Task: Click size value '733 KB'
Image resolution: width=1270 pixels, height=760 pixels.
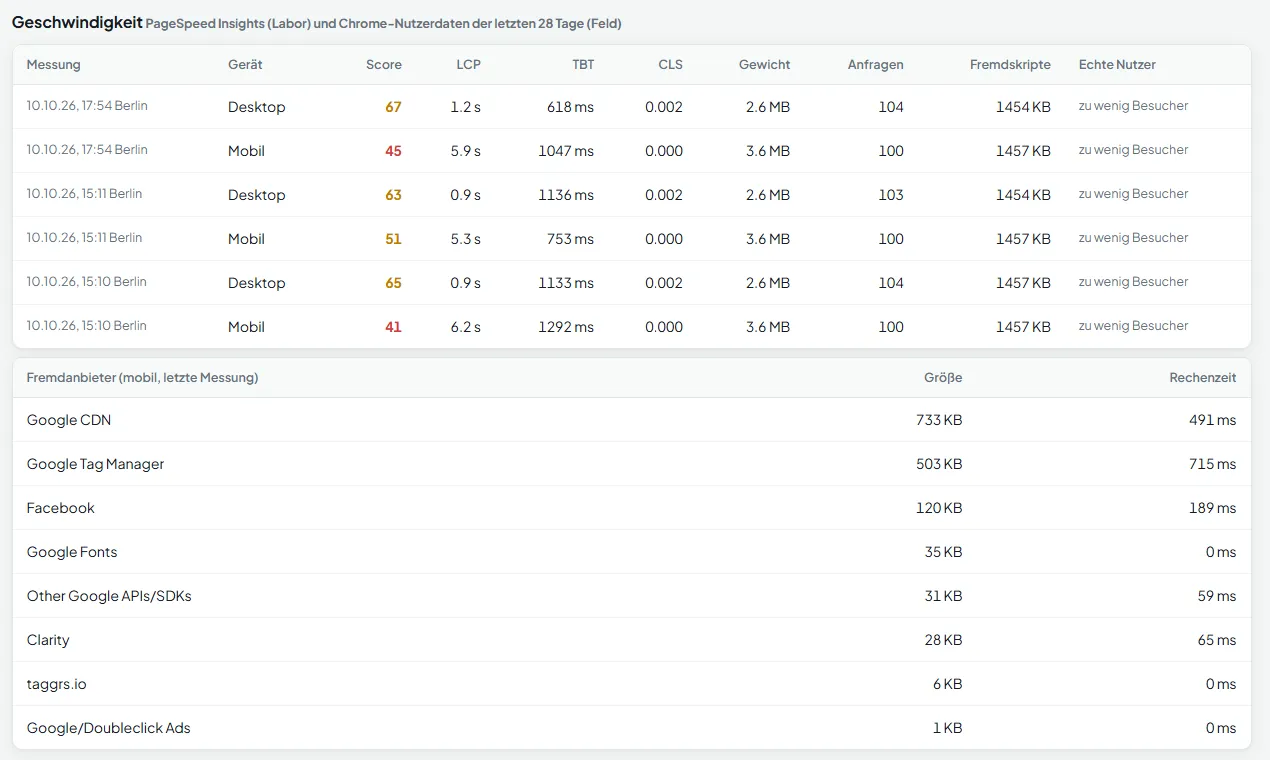Action: (939, 420)
